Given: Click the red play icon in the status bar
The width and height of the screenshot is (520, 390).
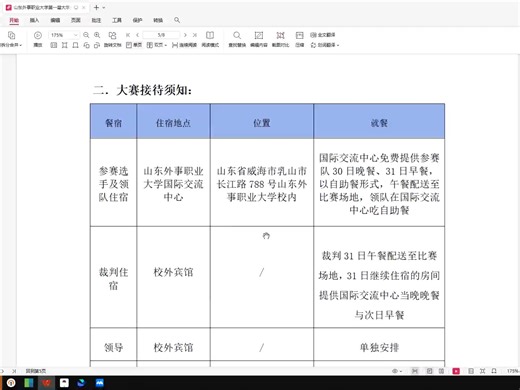Looking at the screenshot, I should (456, 371).
